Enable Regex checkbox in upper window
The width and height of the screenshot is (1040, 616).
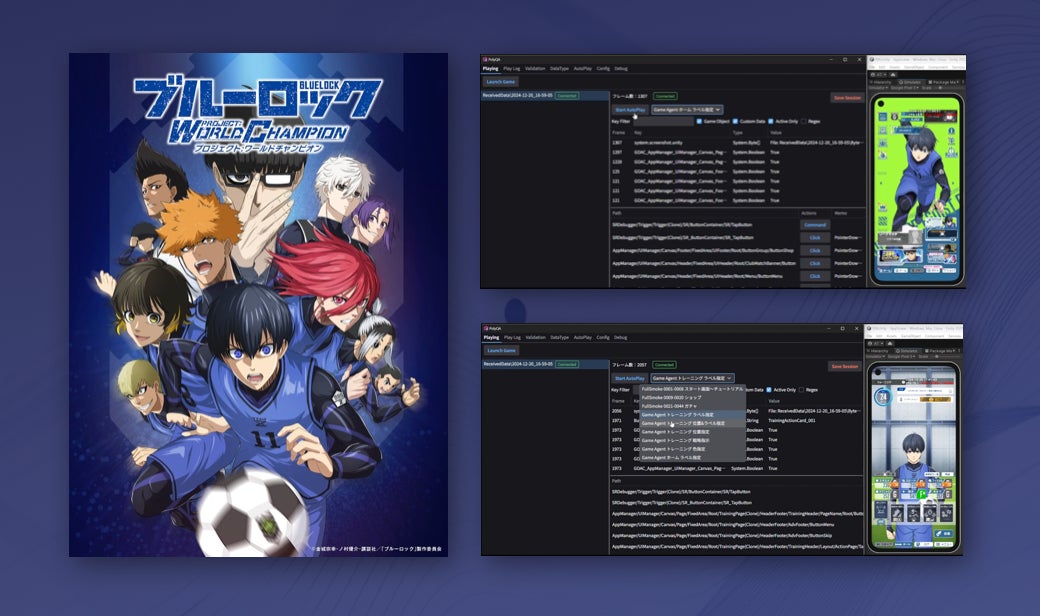coord(804,121)
